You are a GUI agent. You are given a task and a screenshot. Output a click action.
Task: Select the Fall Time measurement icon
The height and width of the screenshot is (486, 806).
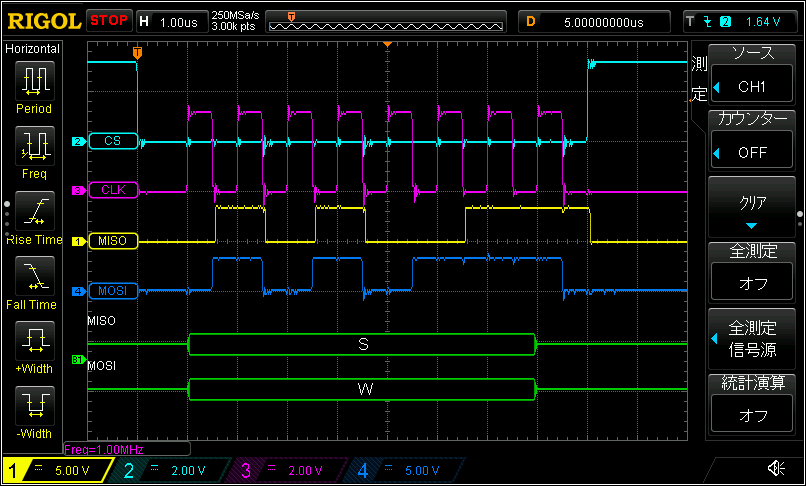(x=34, y=276)
